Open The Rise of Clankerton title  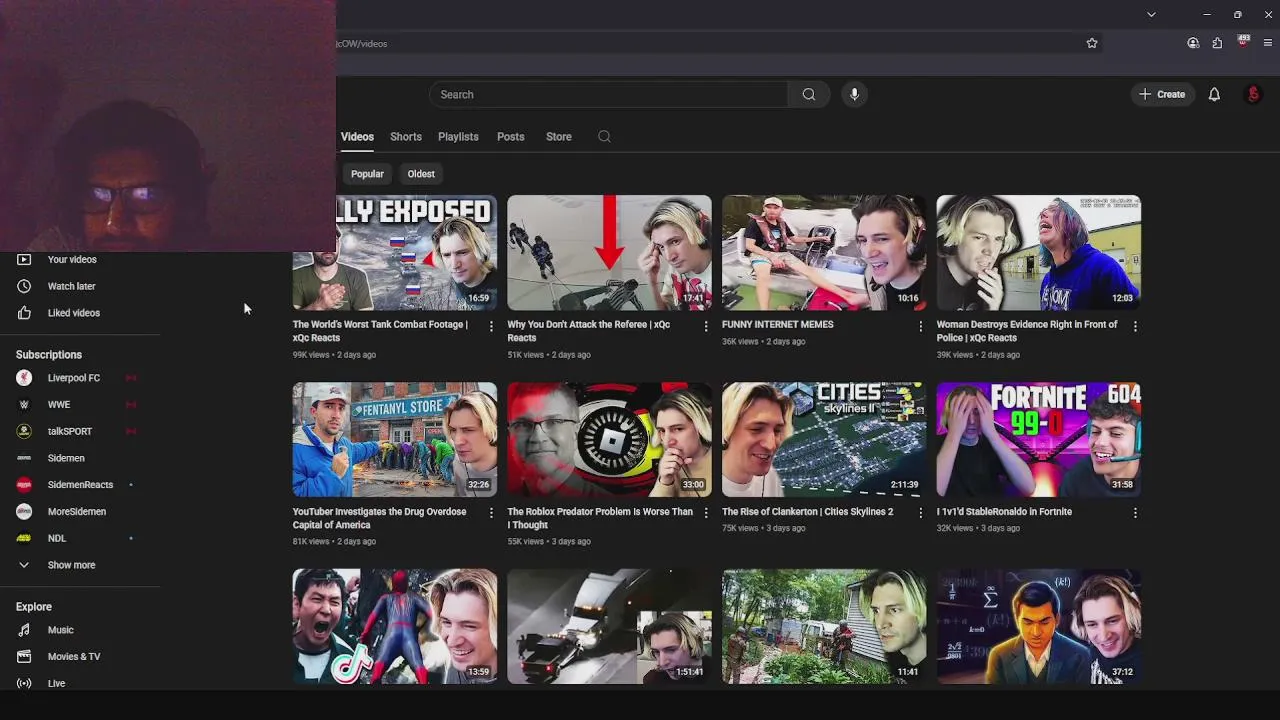pyautogui.click(x=808, y=512)
